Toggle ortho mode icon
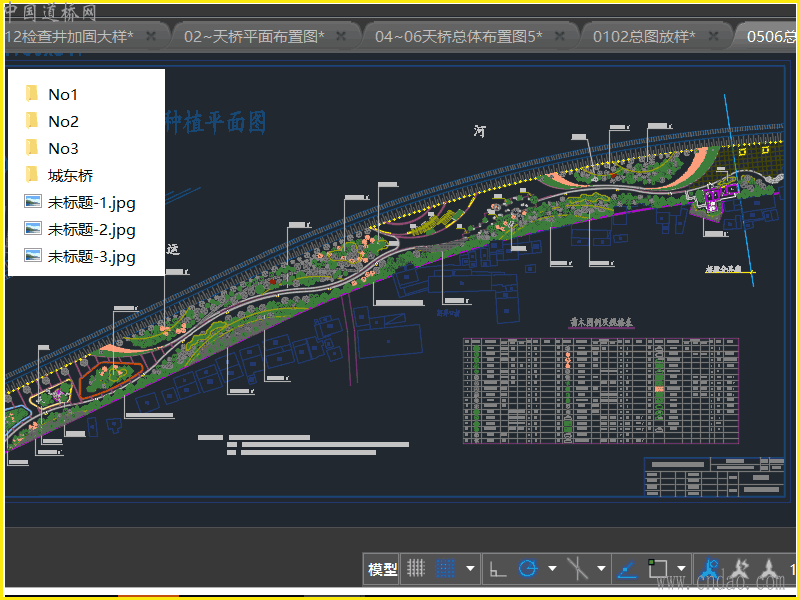Viewport: 800px width, 600px height. [x=497, y=569]
